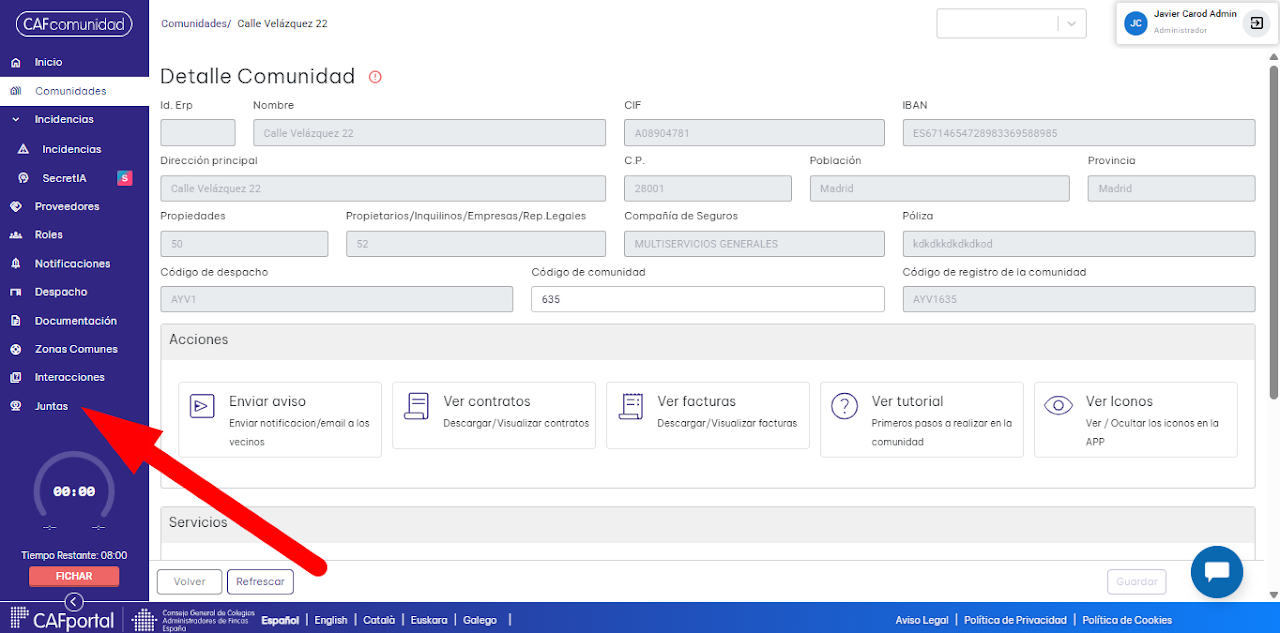1280x633 pixels.
Task: Click the Ver facturas receipt icon
Action: pyautogui.click(x=631, y=405)
